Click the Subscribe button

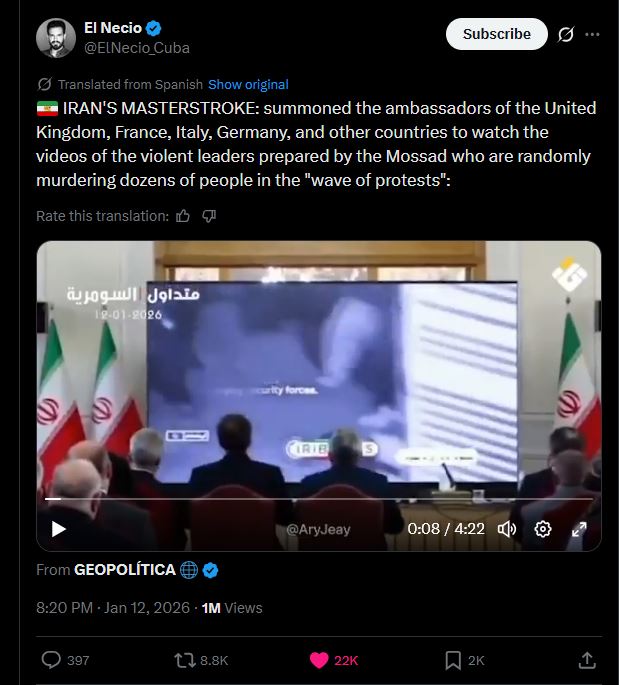(496, 34)
